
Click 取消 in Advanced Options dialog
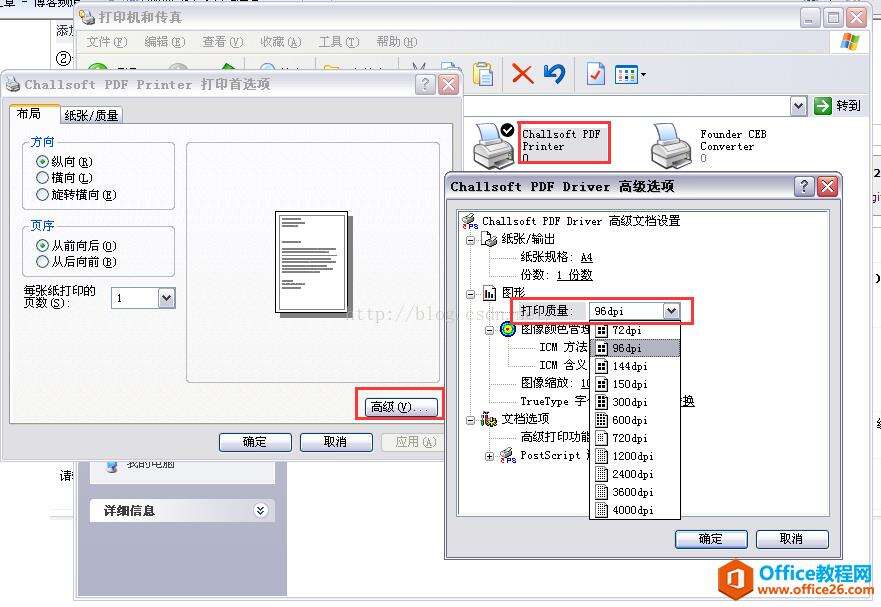(792, 538)
